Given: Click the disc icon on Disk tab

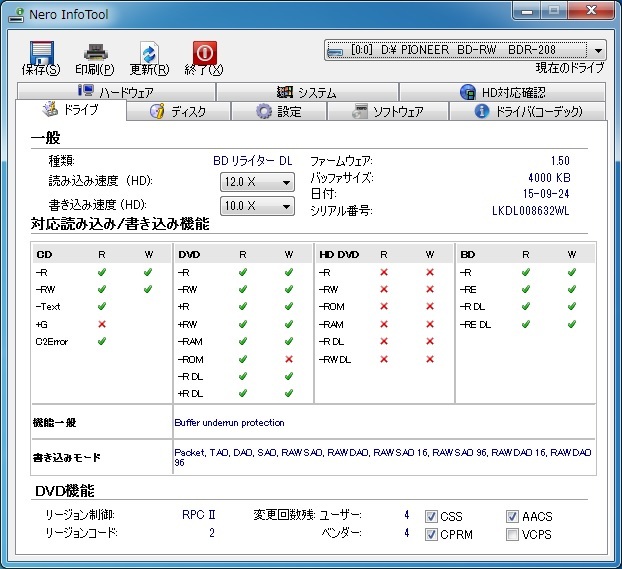Looking at the screenshot, I should coord(157,111).
